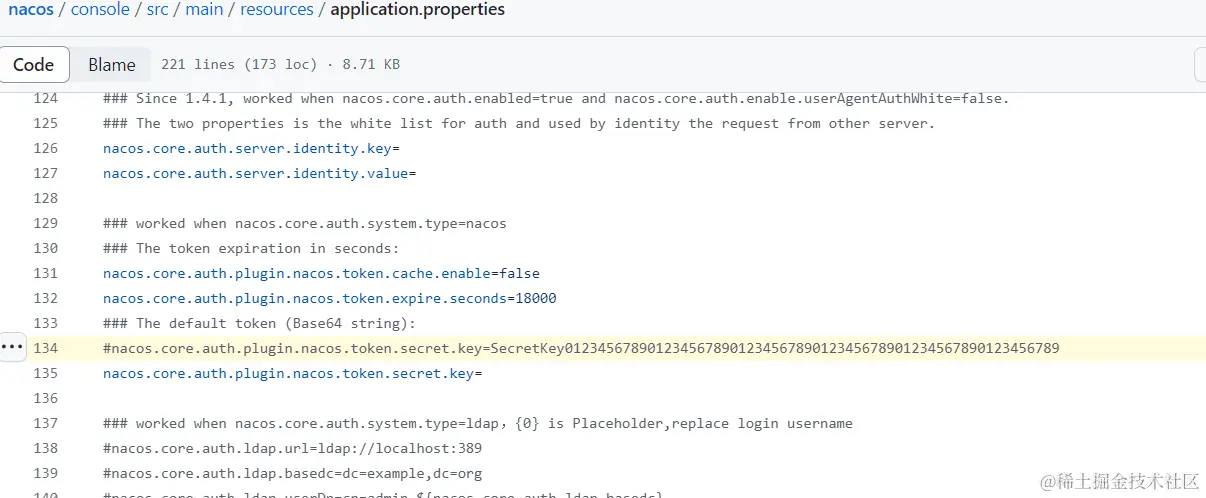Select the application.properties file name

coord(417,10)
